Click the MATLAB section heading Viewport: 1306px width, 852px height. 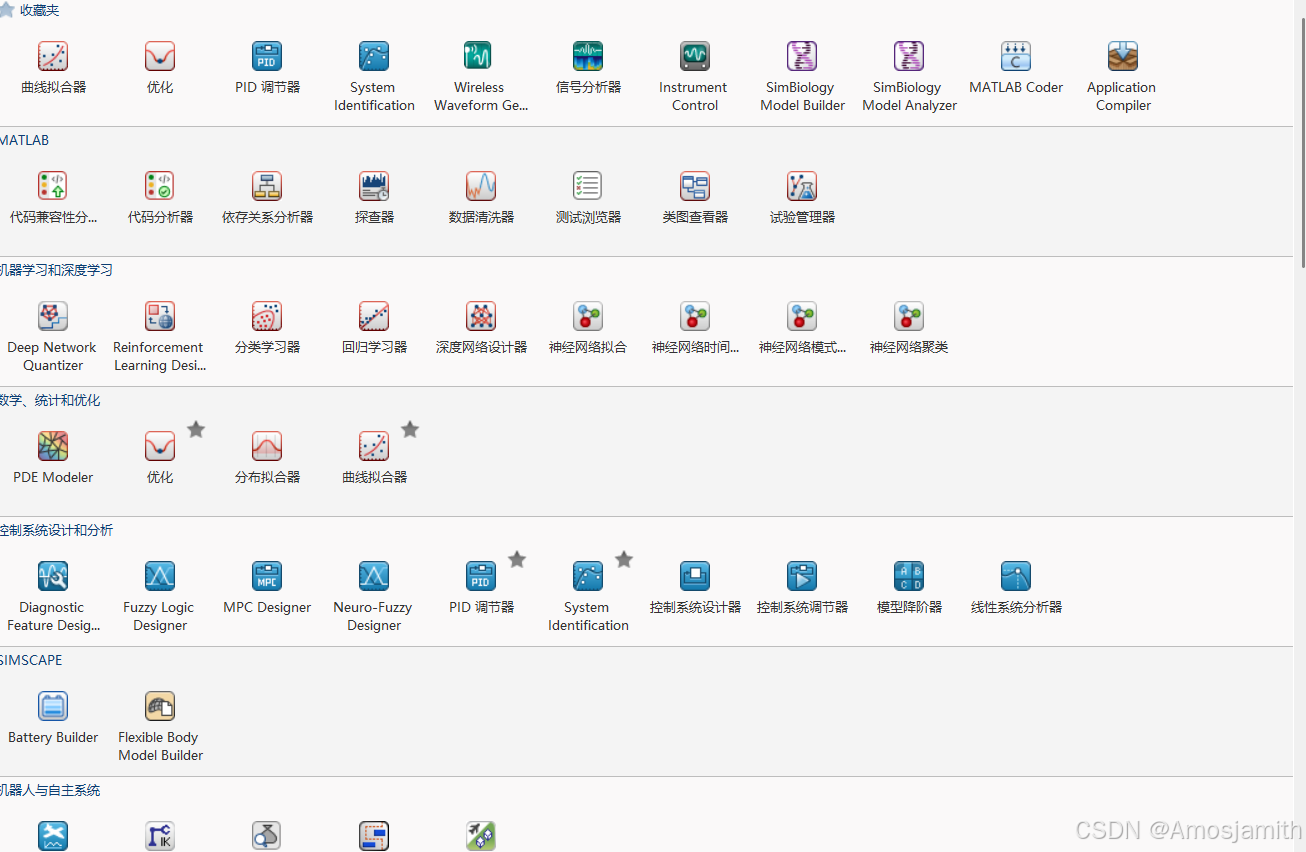(24, 140)
